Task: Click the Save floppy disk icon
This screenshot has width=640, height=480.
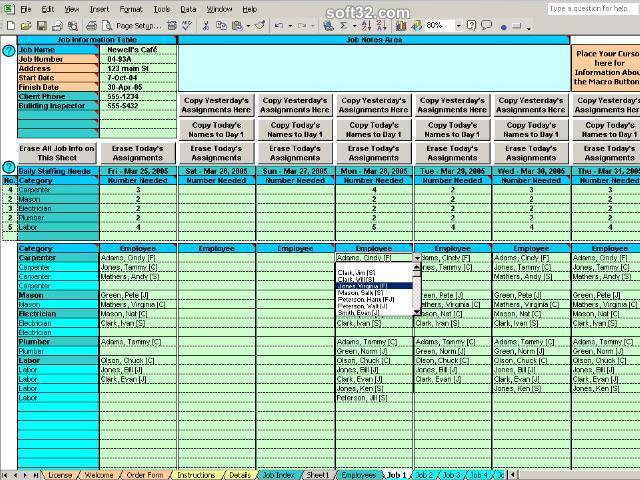Action: click(41, 26)
